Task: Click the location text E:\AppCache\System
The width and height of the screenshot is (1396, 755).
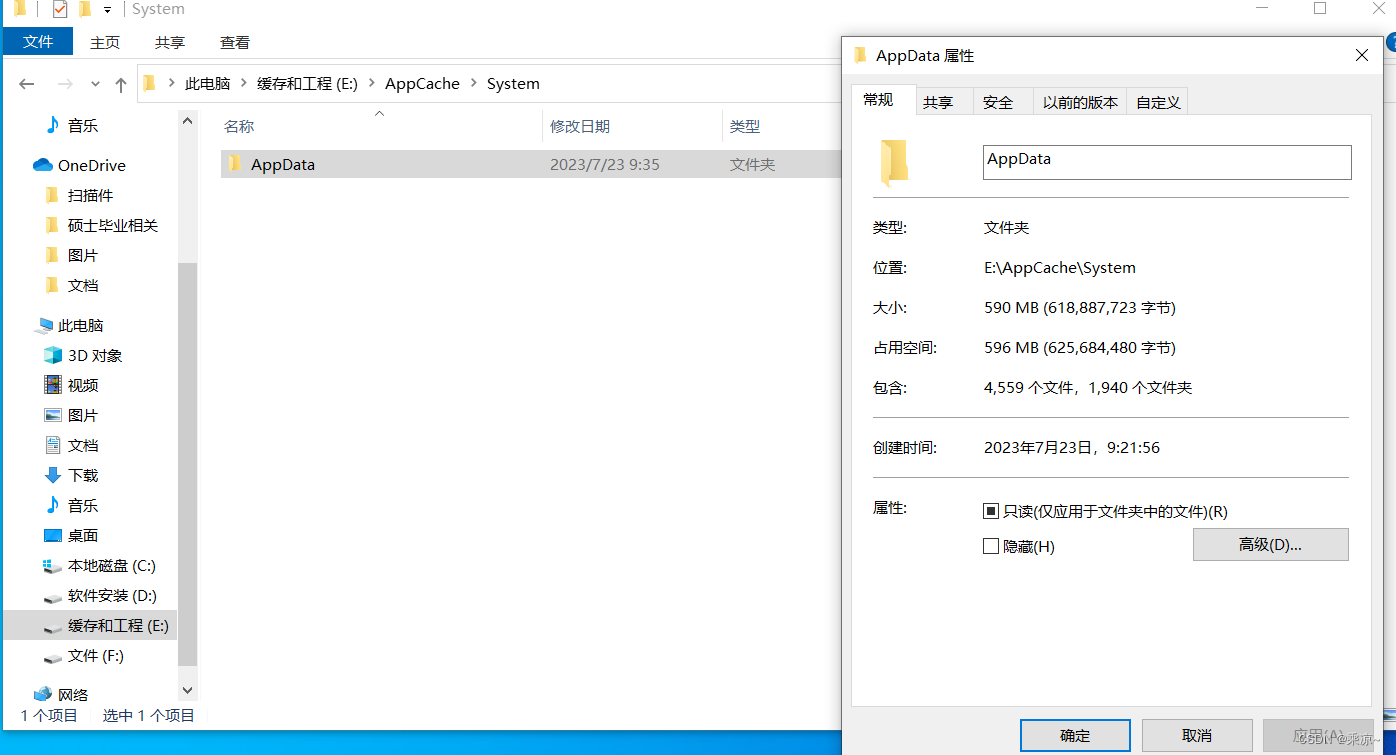Action: (1060, 267)
